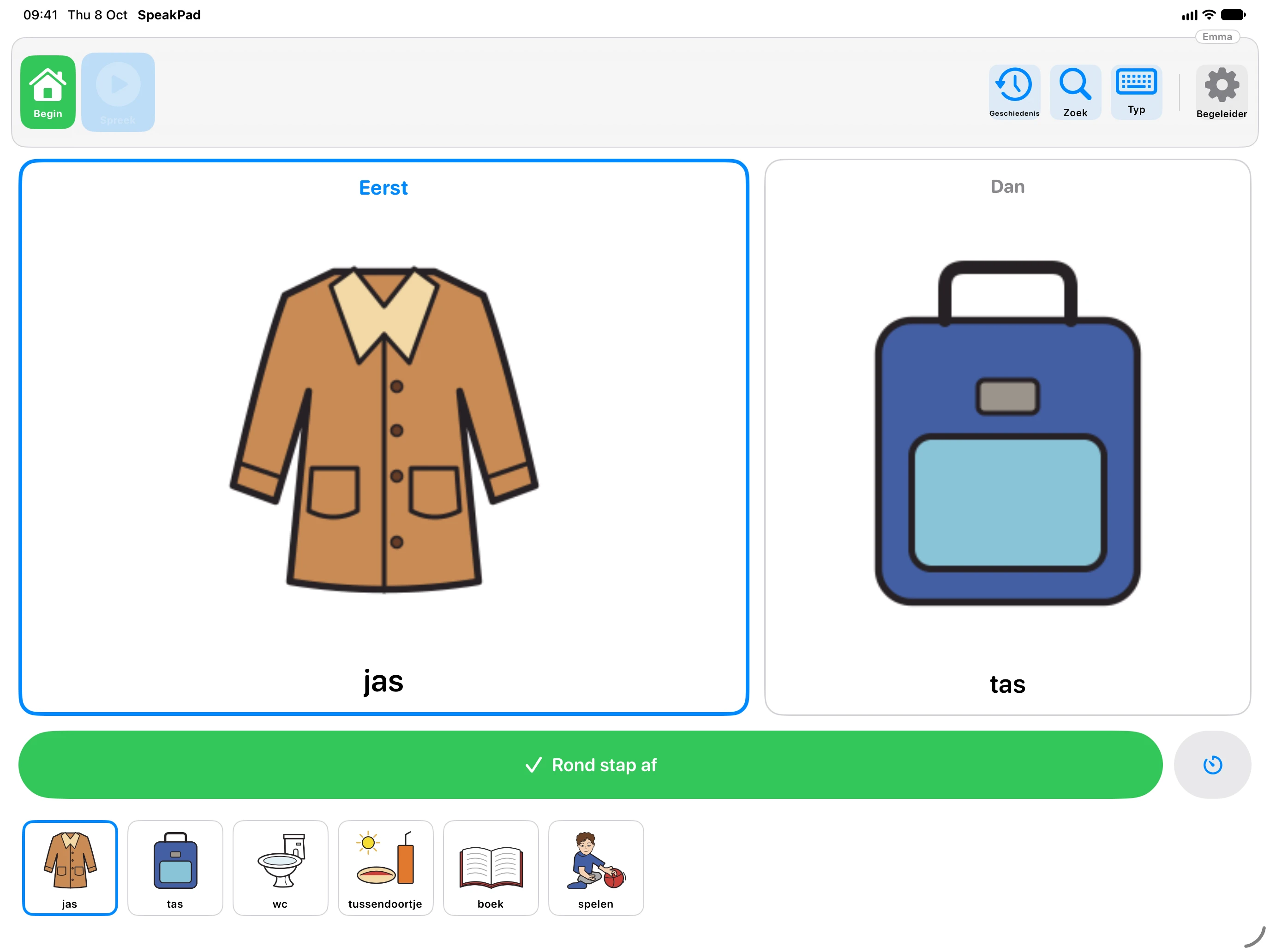Select the Dan tas card
Image resolution: width=1270 pixels, height=952 pixels.
click(x=1007, y=437)
